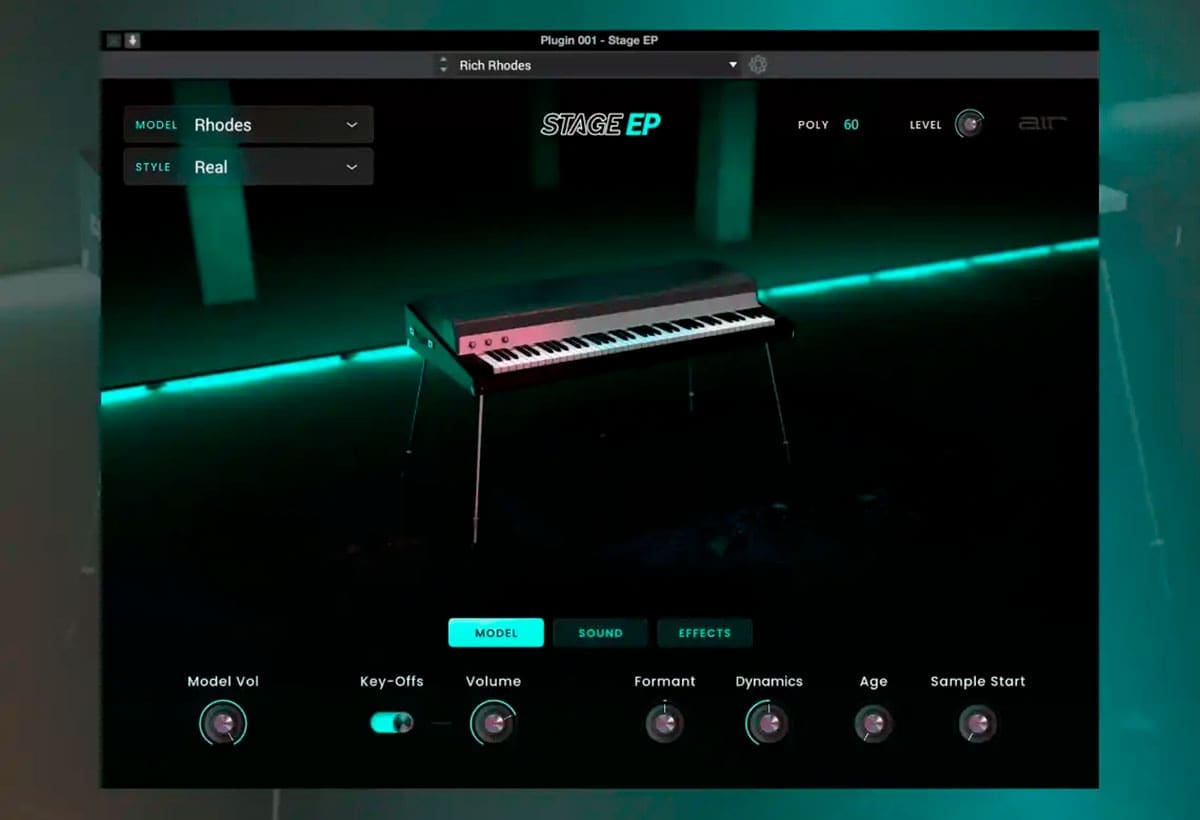Open the Style dropdown showing Real
Image resolution: width=1200 pixels, height=820 pixels.
pyautogui.click(x=248, y=167)
